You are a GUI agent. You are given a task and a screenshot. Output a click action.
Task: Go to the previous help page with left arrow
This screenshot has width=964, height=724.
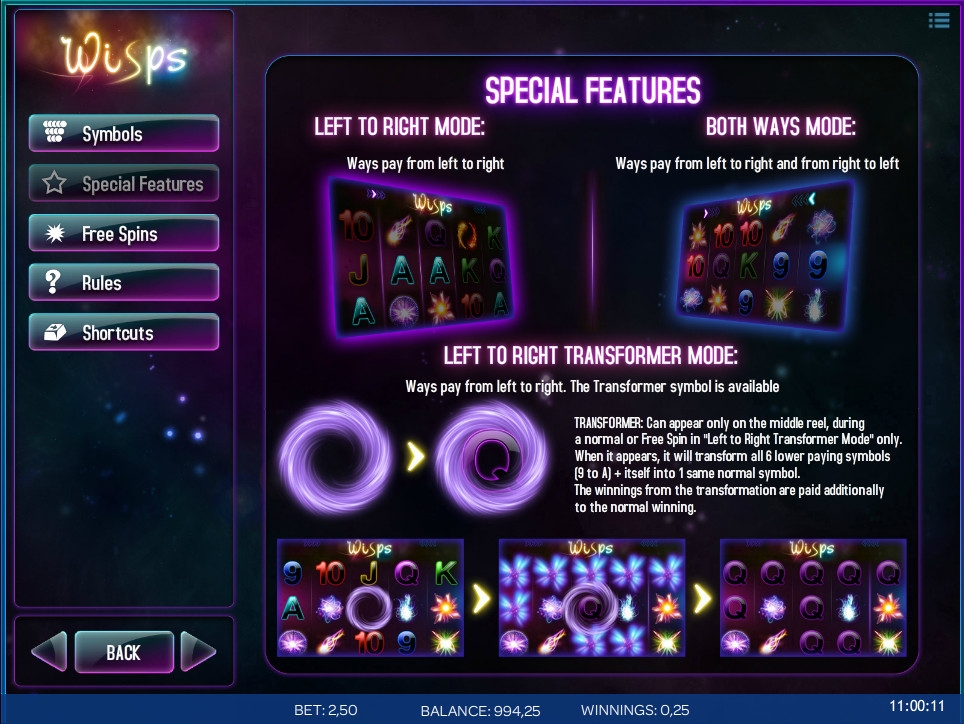click(49, 651)
